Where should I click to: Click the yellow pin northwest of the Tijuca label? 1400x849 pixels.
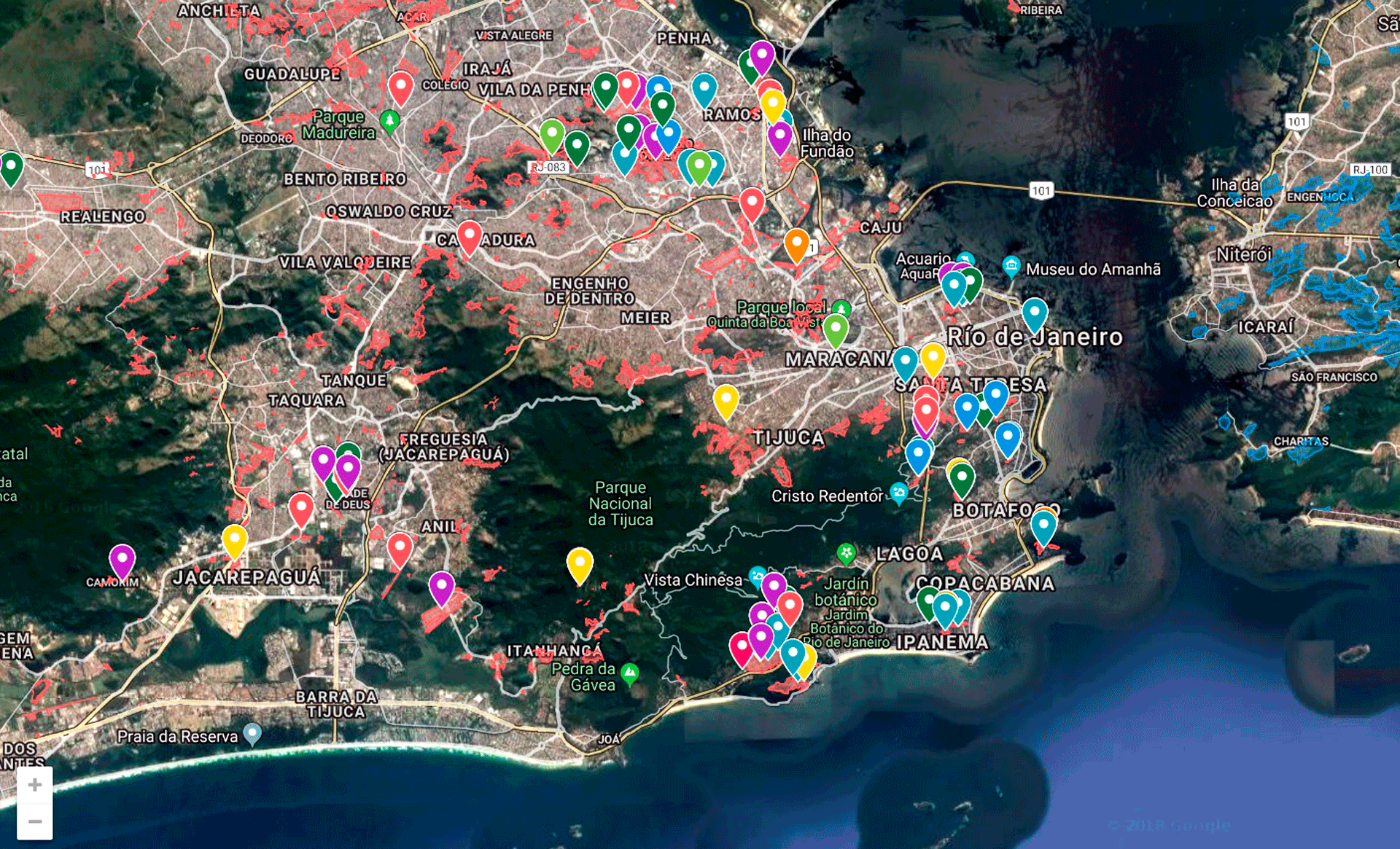tap(726, 400)
